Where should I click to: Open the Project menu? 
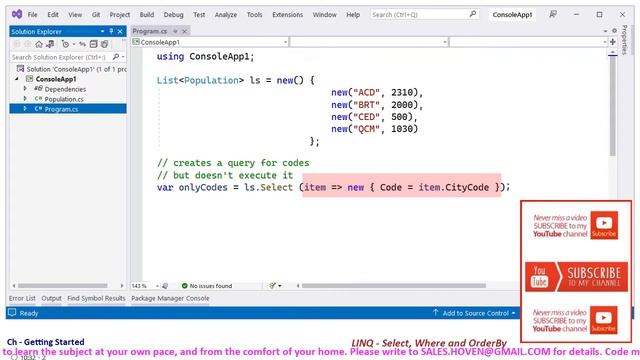click(x=119, y=14)
